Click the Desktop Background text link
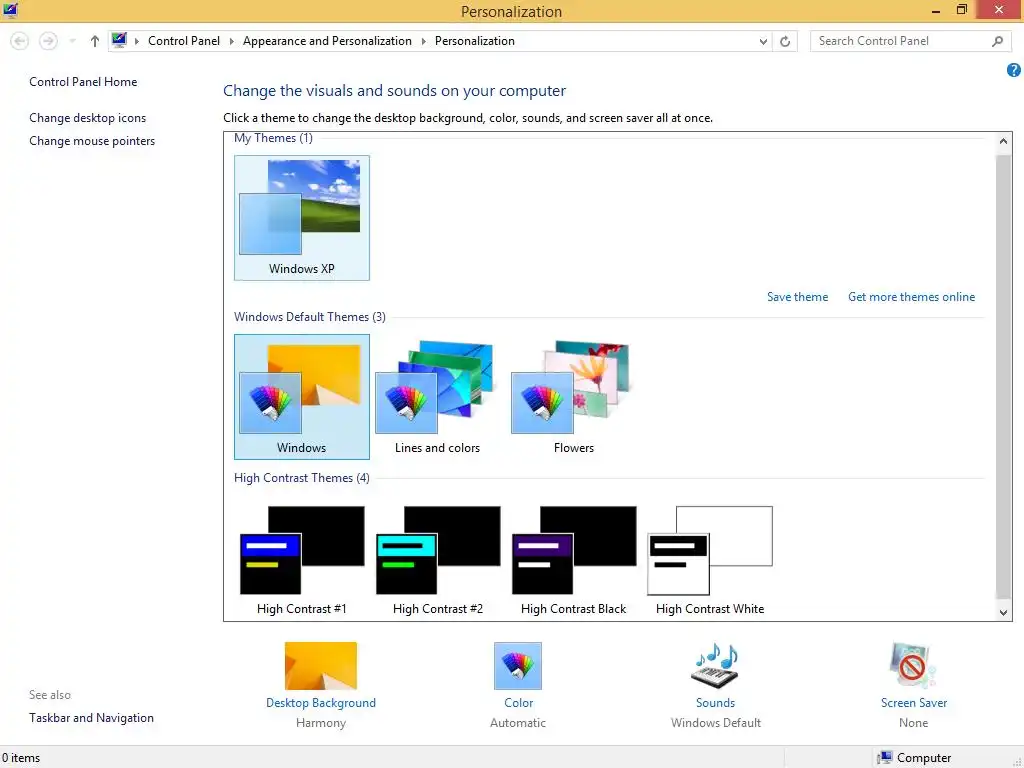Viewport: 1024px width, 768px height. [x=321, y=703]
